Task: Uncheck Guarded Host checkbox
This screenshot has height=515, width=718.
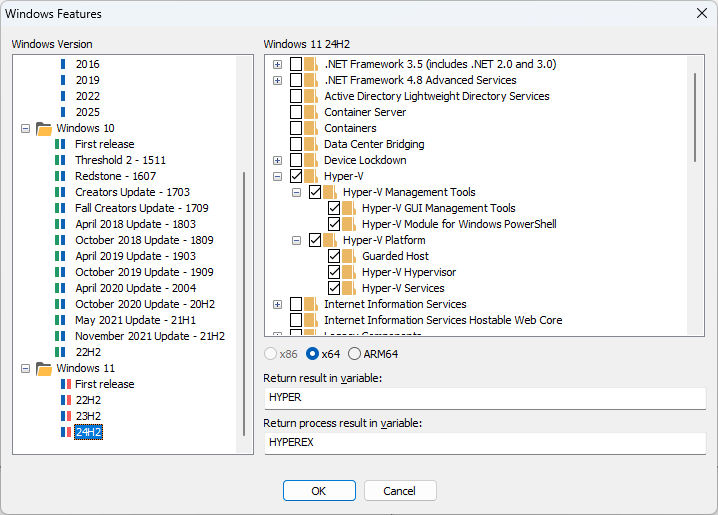Action: pyautogui.click(x=334, y=256)
